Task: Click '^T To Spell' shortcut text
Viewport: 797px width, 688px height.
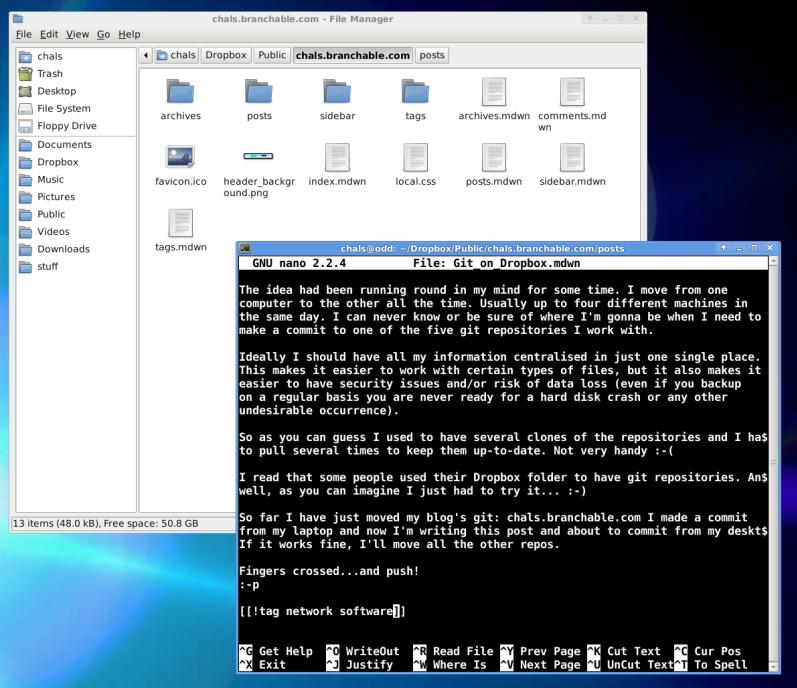Action: click(x=711, y=665)
